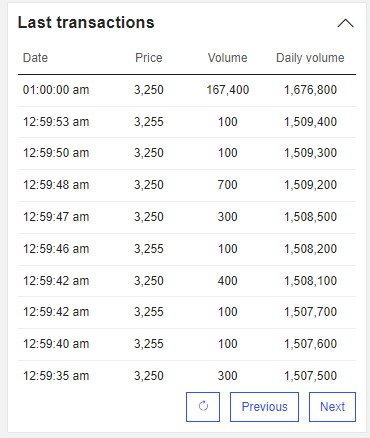Click the Price column header
This screenshot has height=438, width=370.
point(149,58)
